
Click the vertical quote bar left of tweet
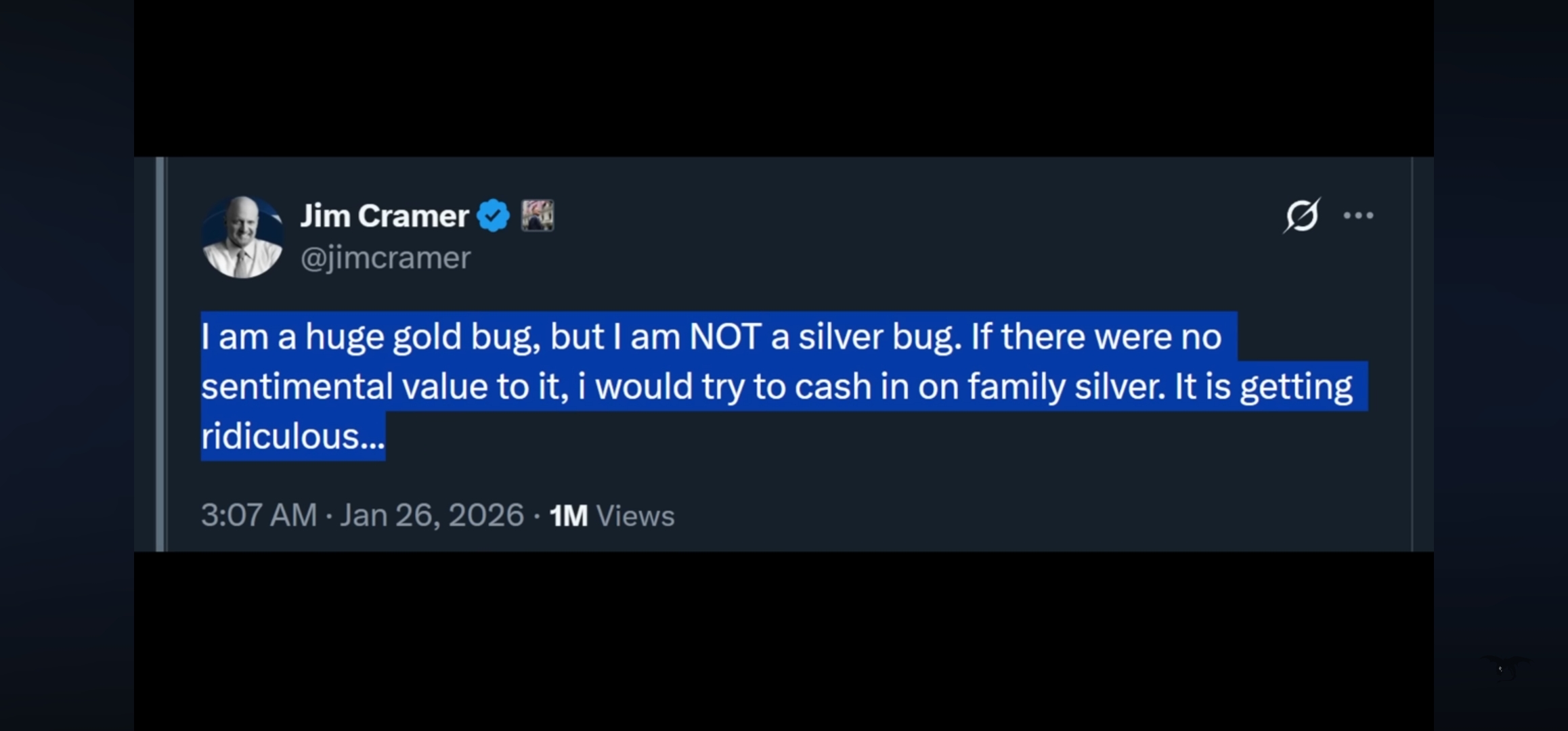[160, 354]
